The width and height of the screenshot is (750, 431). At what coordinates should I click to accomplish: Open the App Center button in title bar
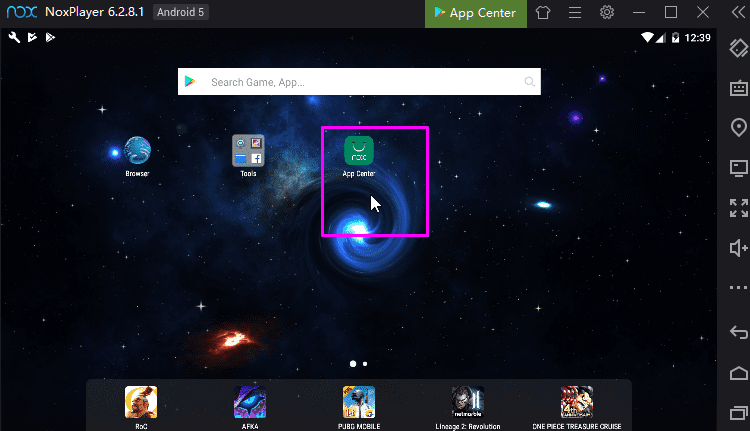[x=476, y=13]
